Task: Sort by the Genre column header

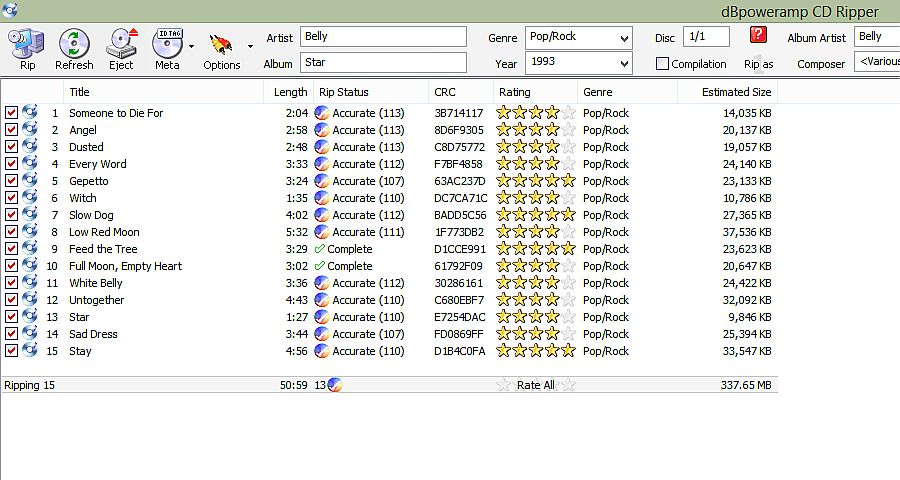Action: 627,92
